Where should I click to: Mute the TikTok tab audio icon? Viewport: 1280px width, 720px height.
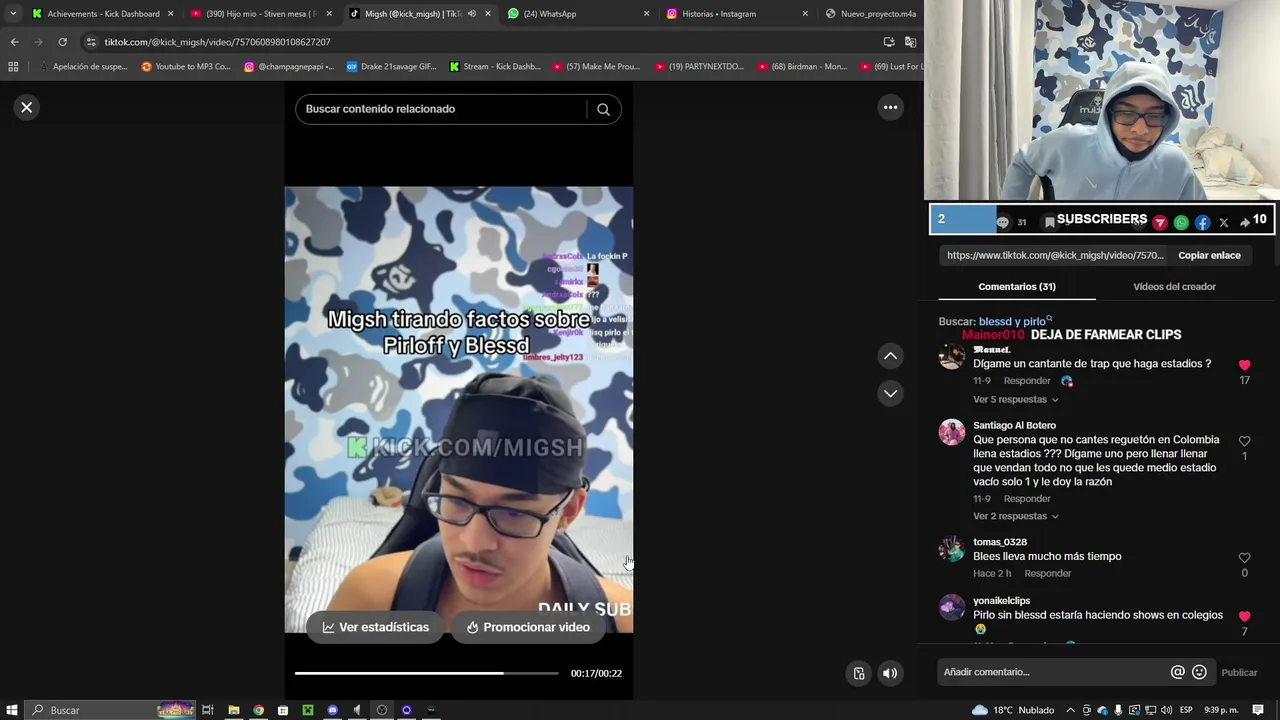(x=471, y=14)
